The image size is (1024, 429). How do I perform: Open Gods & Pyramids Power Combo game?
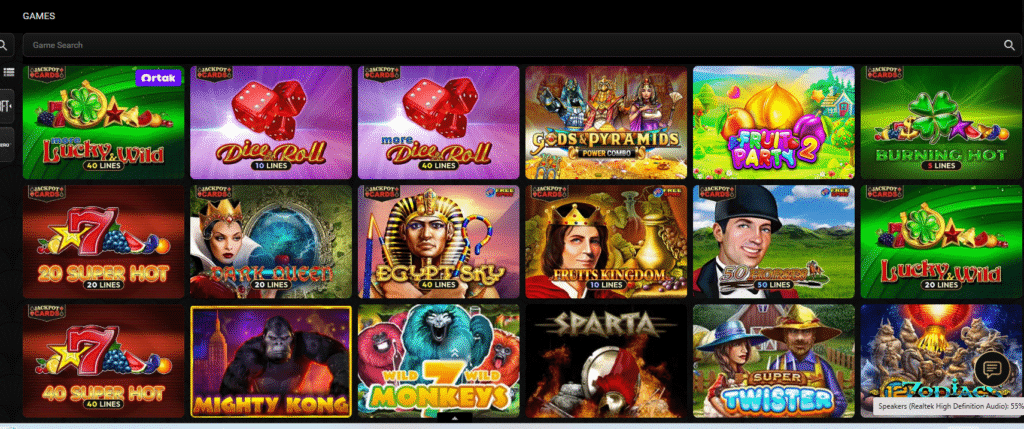(x=606, y=122)
